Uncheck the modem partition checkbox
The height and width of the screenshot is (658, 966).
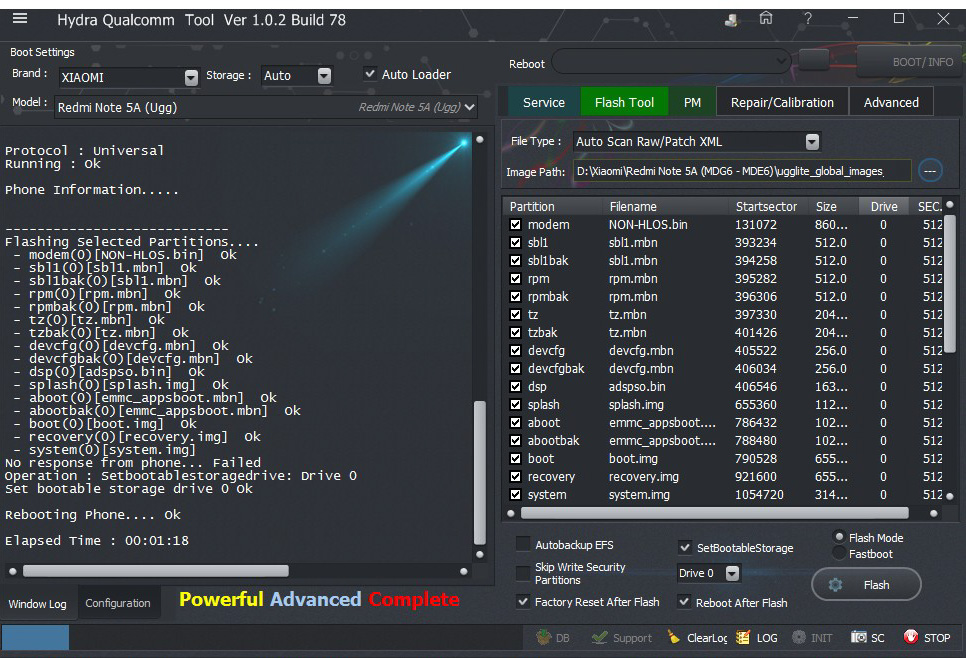516,225
